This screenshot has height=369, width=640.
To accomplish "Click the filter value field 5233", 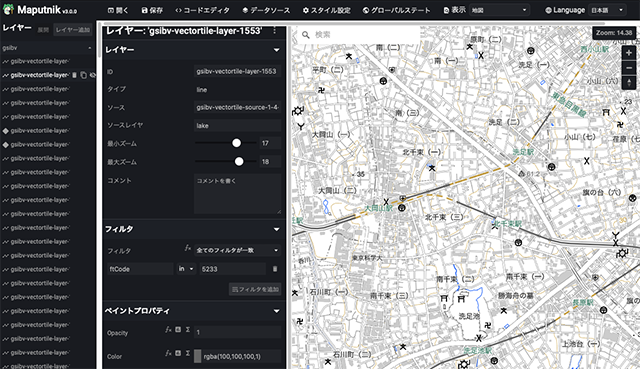I will (x=233, y=269).
